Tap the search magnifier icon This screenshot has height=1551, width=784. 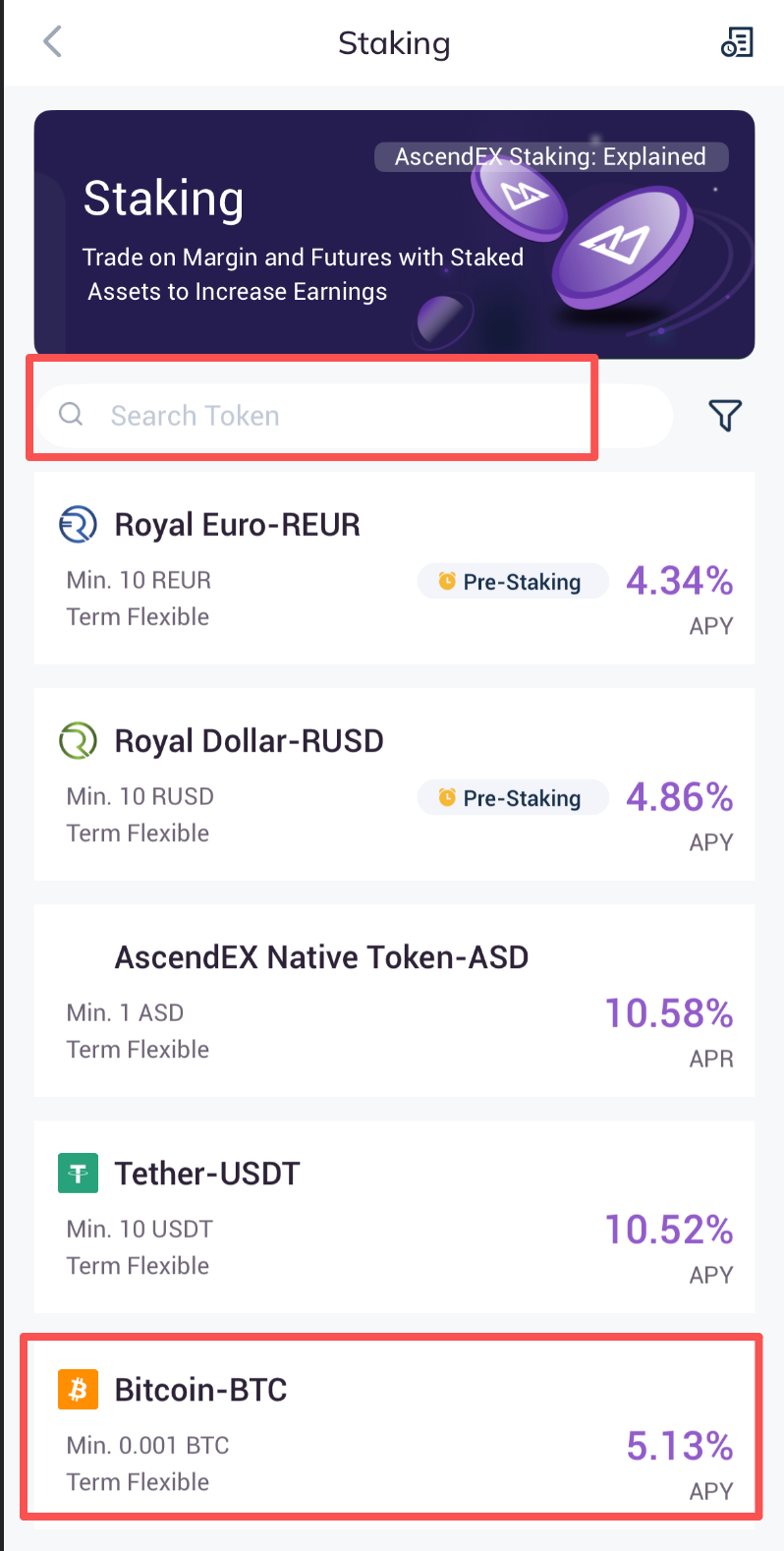(71, 415)
